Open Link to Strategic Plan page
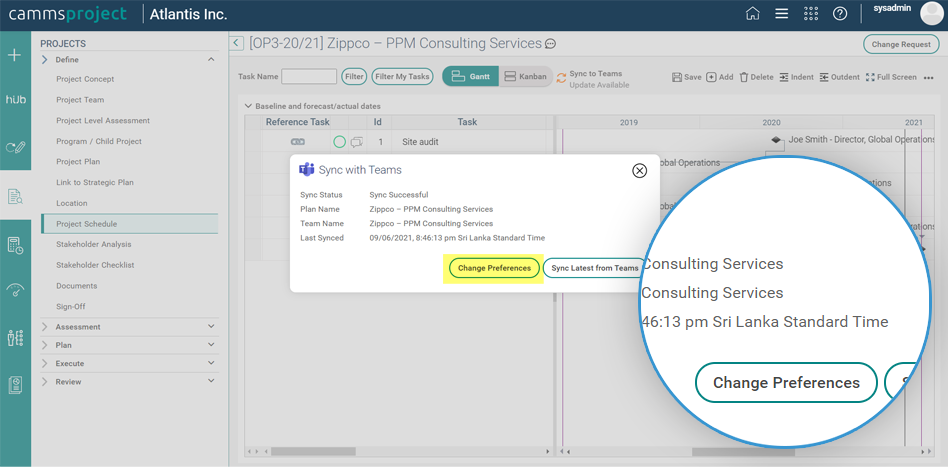The image size is (948, 467). [x=95, y=182]
